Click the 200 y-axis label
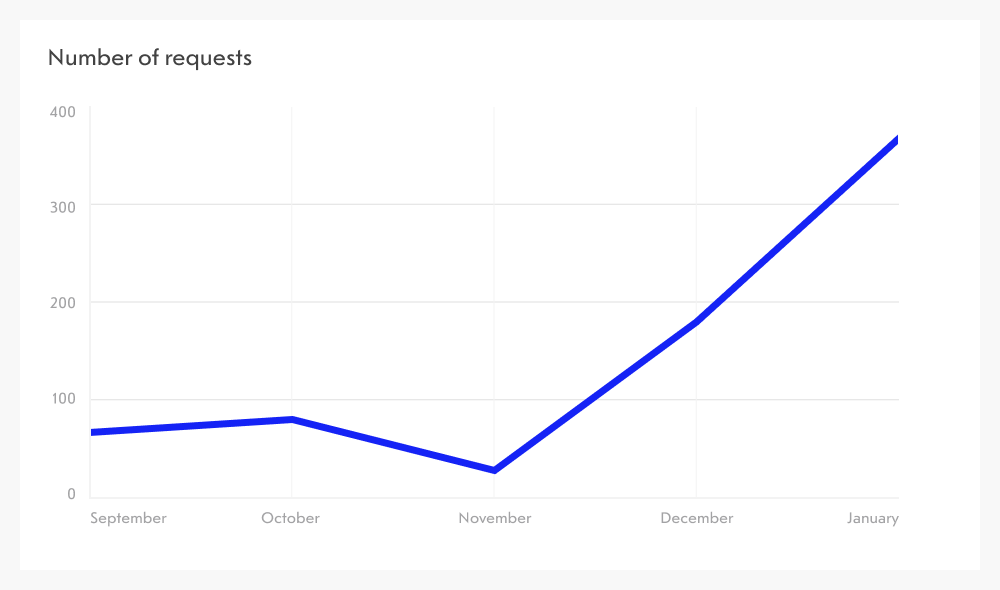Image resolution: width=1000 pixels, height=590 pixels. pyautogui.click(x=62, y=302)
